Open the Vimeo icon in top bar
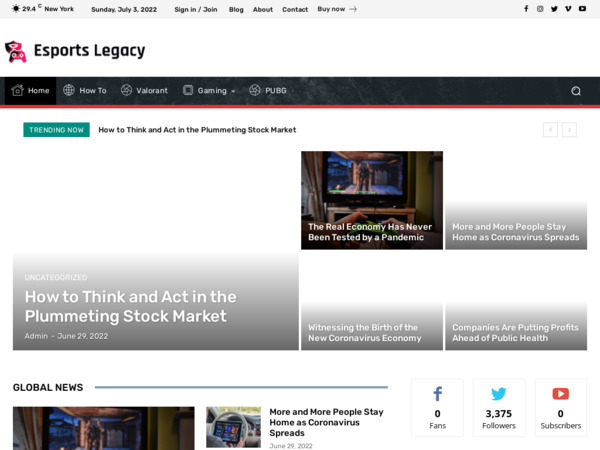Viewport: 600px width, 450px height. point(568,9)
